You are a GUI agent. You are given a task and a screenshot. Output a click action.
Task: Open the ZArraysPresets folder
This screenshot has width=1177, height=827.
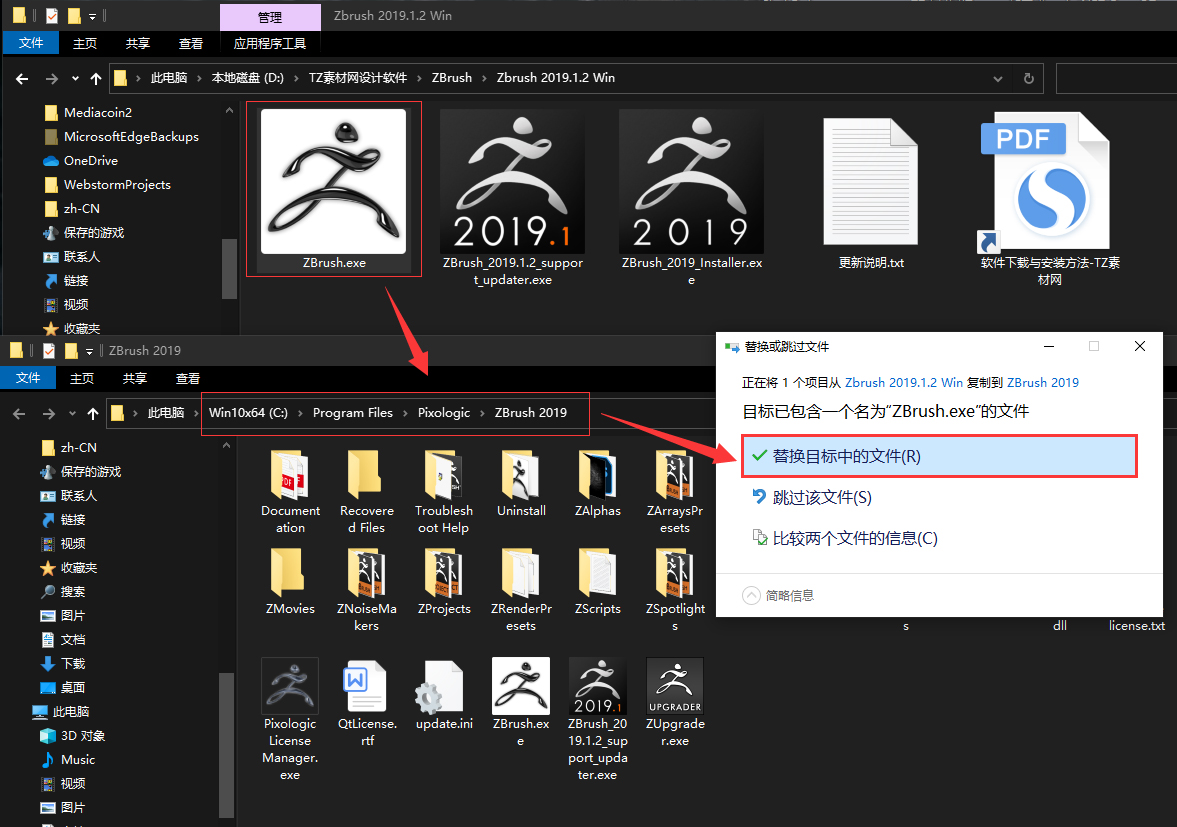point(675,492)
